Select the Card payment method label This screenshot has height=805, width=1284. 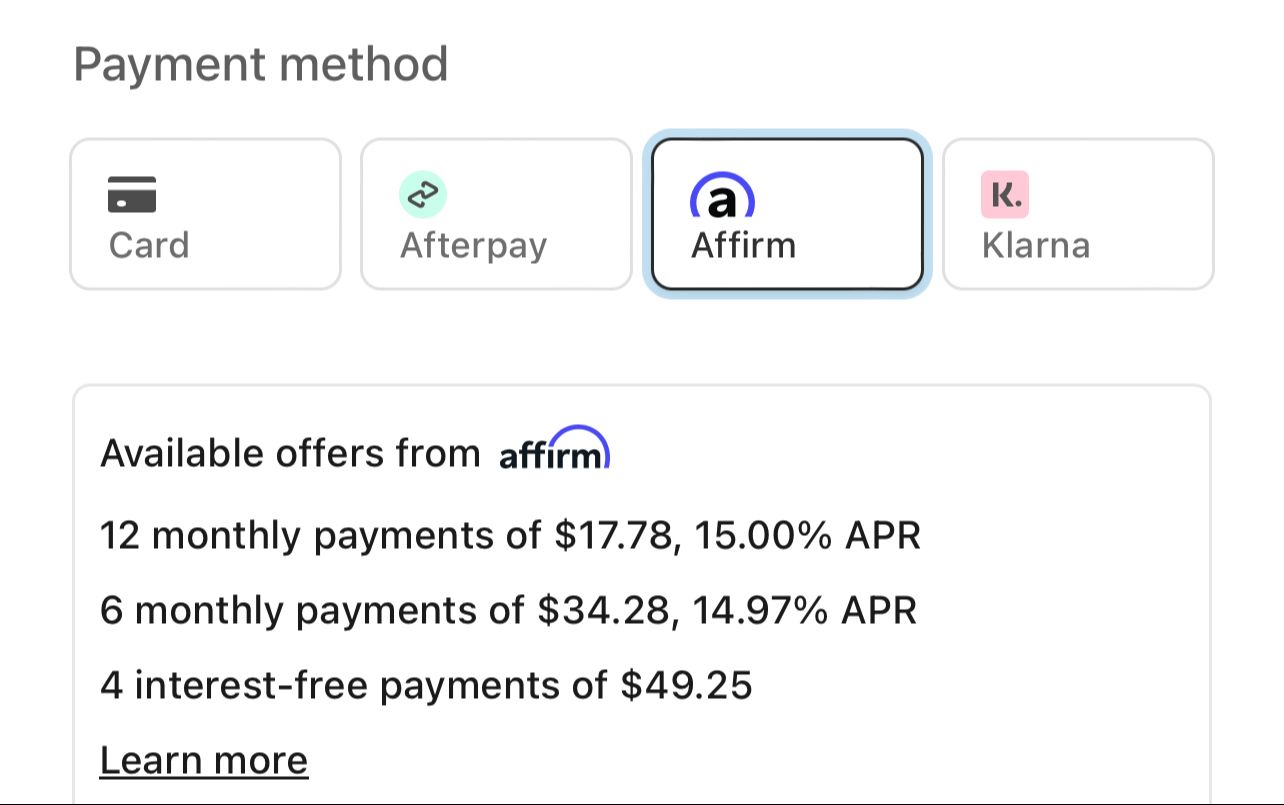point(149,246)
